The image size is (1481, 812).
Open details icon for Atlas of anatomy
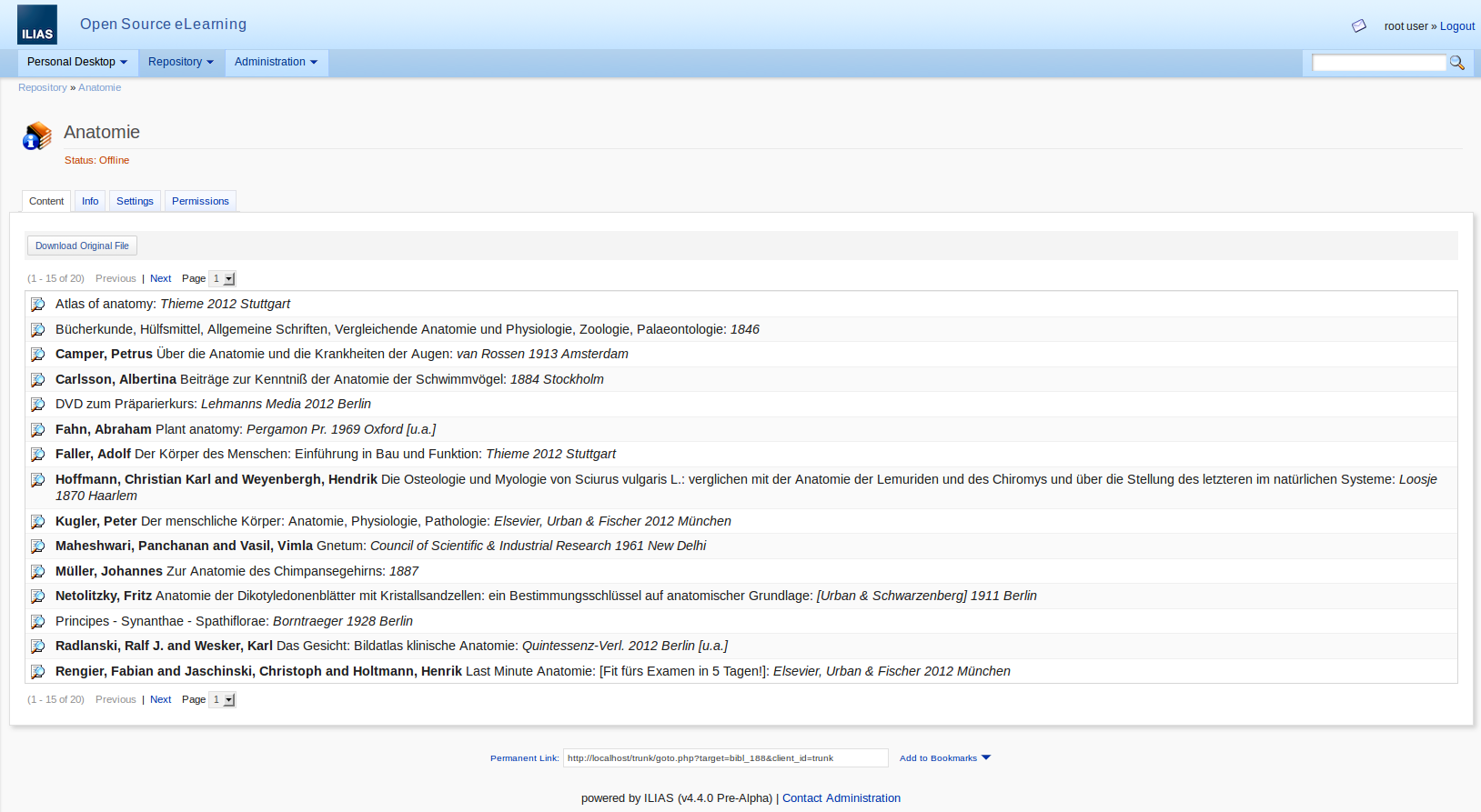(37, 305)
